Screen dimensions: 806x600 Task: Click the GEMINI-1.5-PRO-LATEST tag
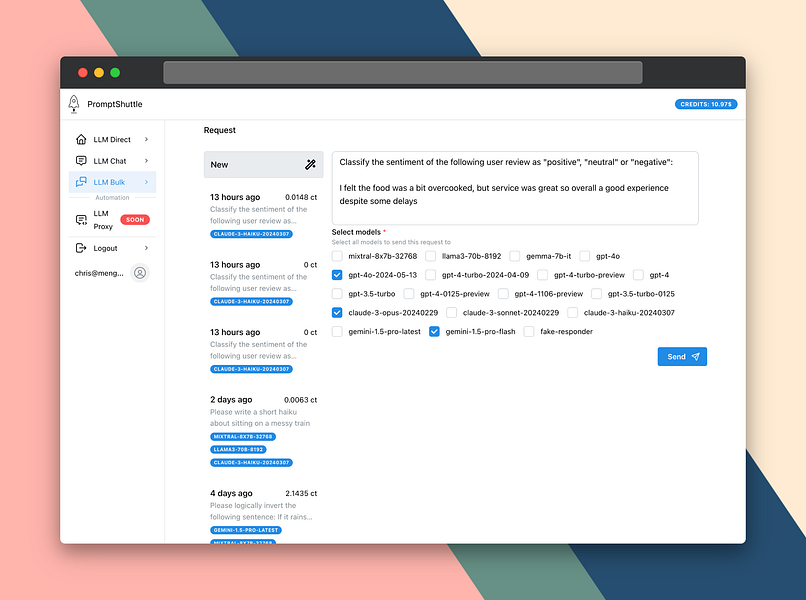coord(246,530)
